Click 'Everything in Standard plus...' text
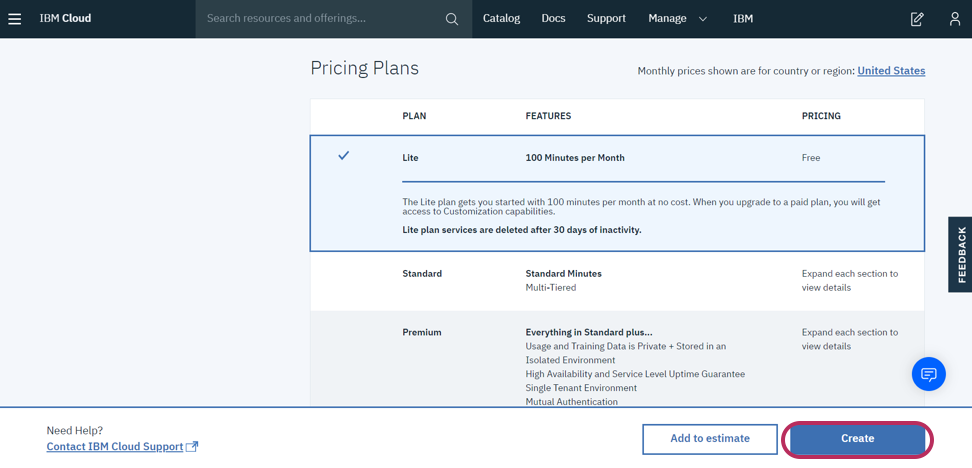The height and width of the screenshot is (468, 972). pyautogui.click(x=589, y=332)
